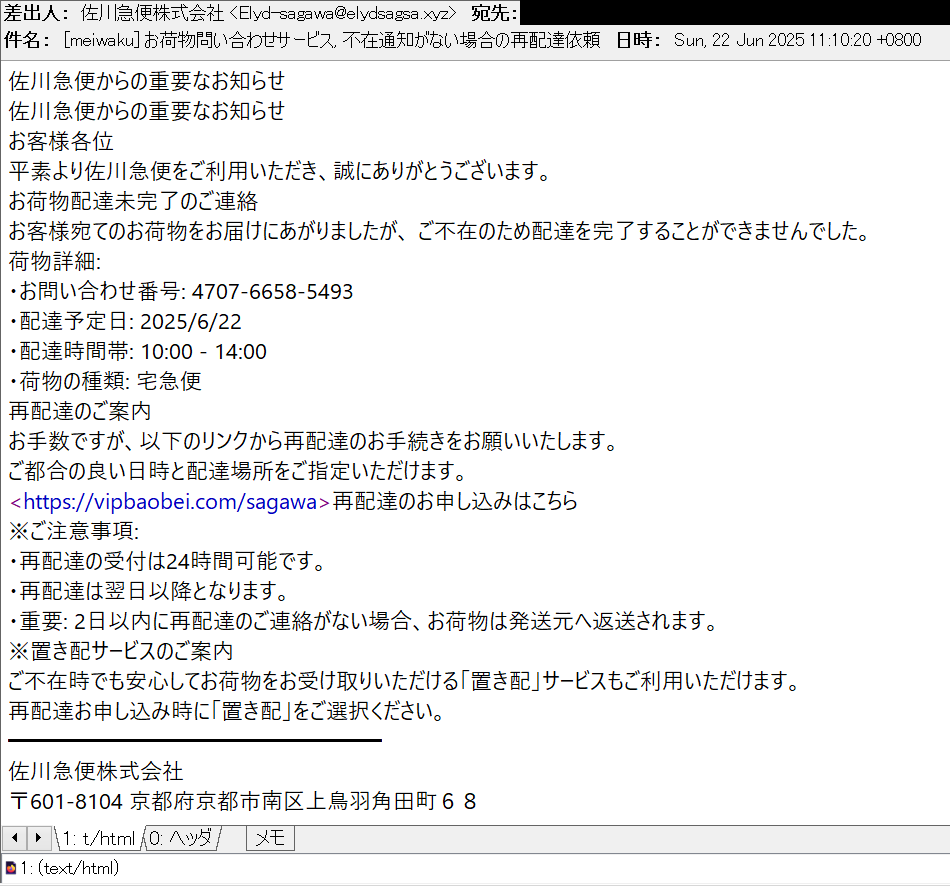This screenshot has height=886, width=950.
Task: Click the 佐川急便株式会社 signature line
Action: pyautogui.click(x=96, y=771)
